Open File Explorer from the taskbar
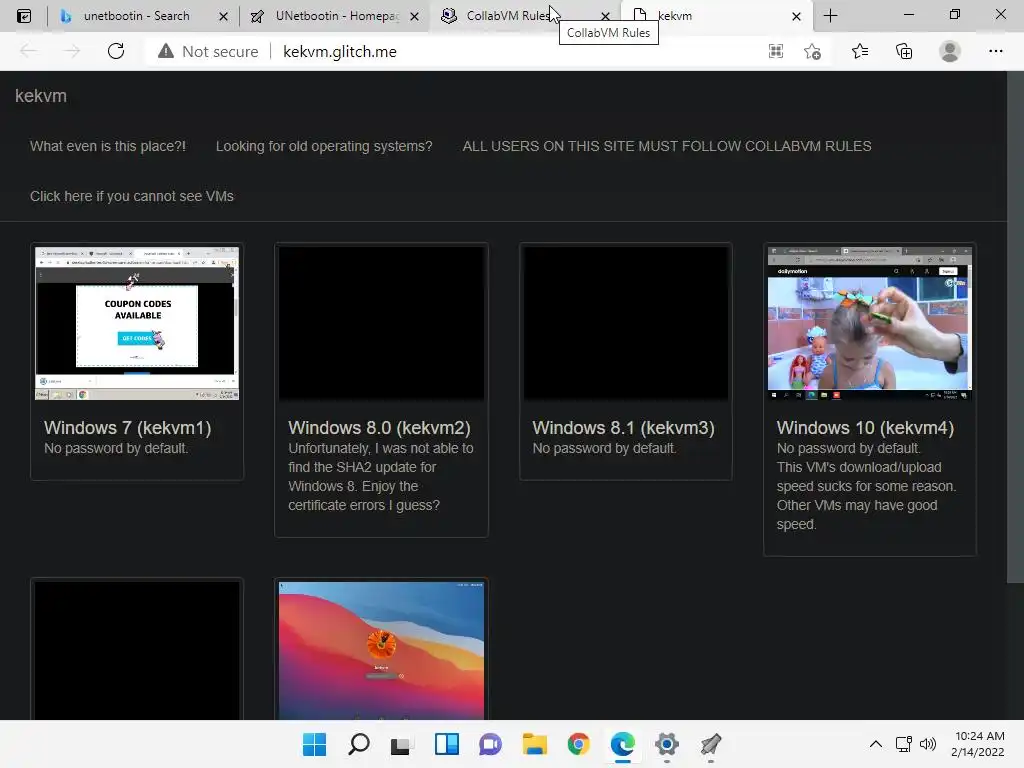1024x768 pixels. coord(535,744)
